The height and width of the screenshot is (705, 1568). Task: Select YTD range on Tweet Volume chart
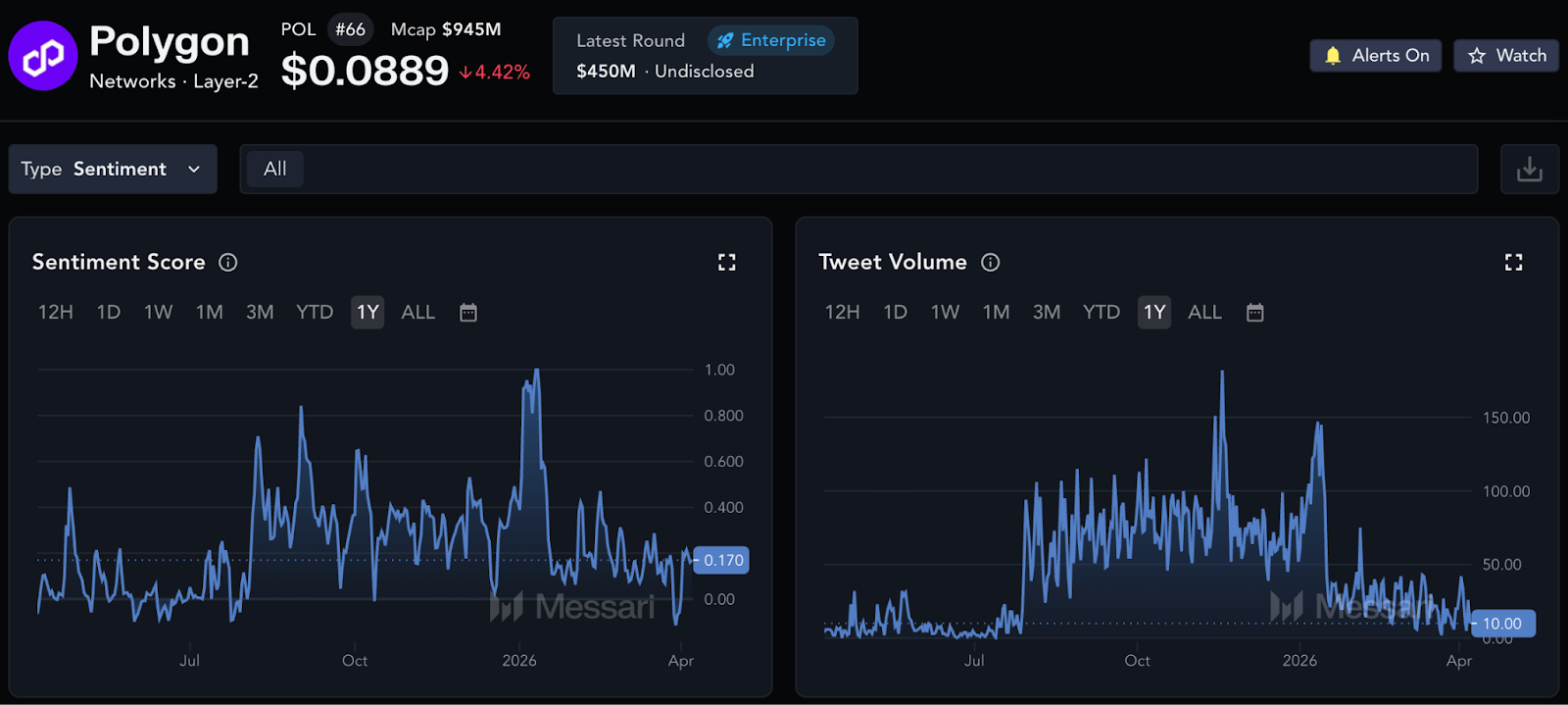pos(1101,313)
